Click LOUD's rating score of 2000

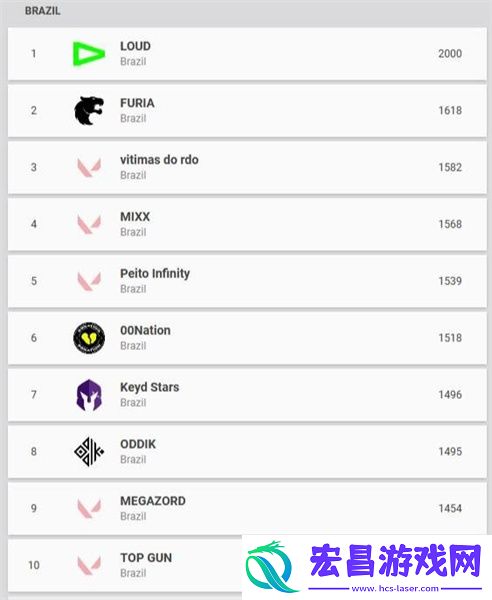(450, 54)
